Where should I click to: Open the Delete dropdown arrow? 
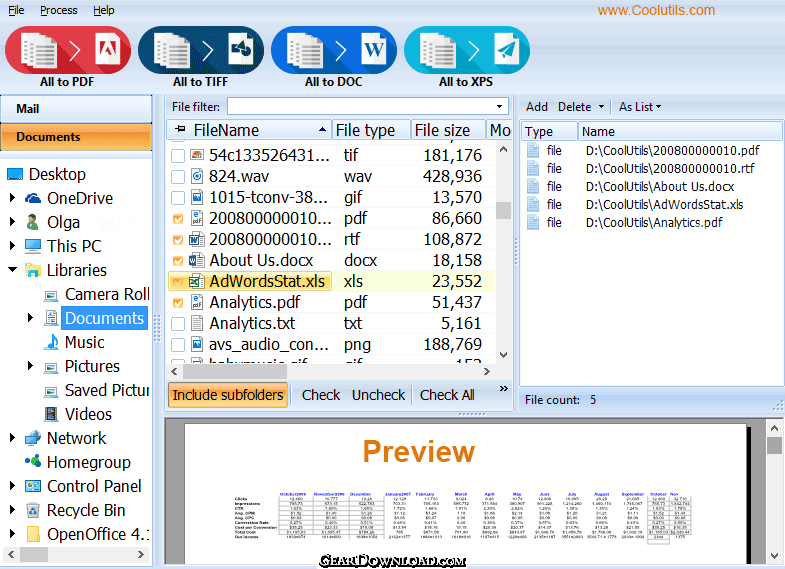pos(601,107)
